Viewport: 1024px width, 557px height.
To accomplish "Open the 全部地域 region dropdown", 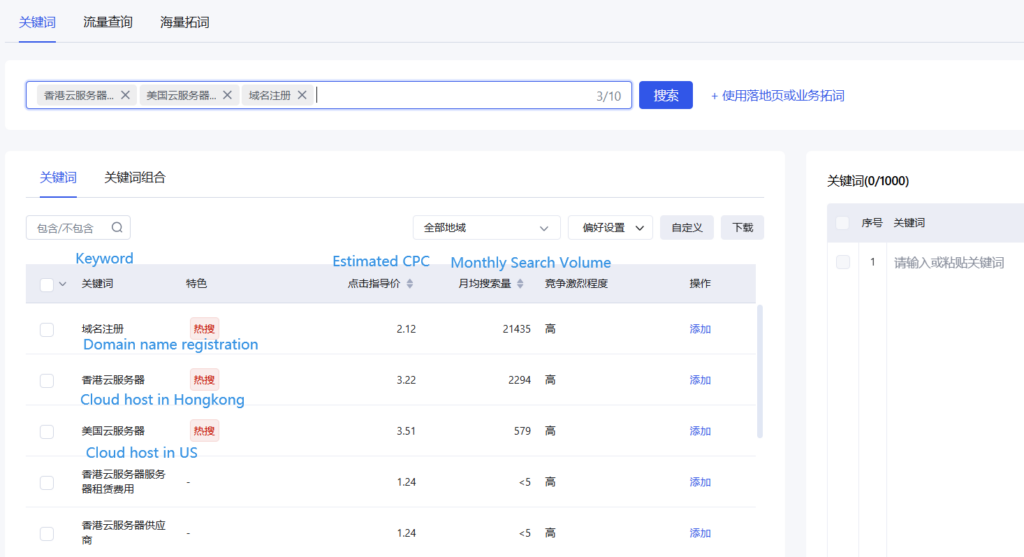I will [486, 228].
